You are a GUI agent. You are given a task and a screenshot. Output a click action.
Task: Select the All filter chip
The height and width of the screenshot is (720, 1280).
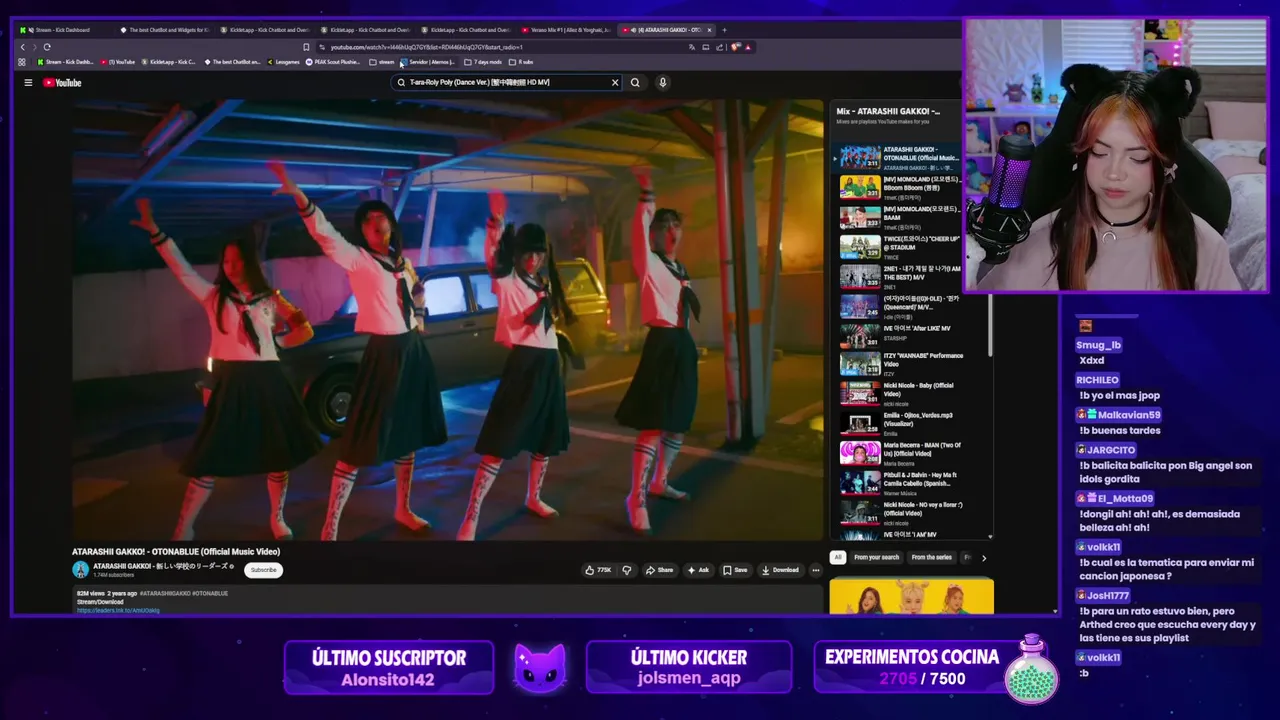click(x=838, y=557)
